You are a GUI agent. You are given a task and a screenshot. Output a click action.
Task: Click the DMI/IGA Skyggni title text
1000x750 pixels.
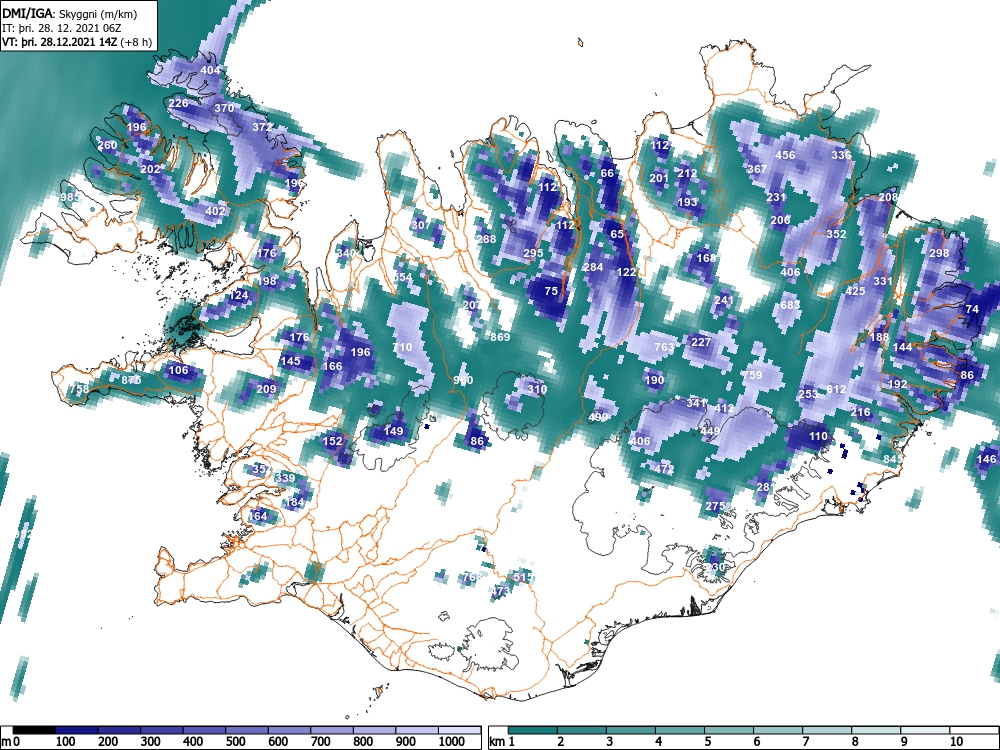point(70,13)
